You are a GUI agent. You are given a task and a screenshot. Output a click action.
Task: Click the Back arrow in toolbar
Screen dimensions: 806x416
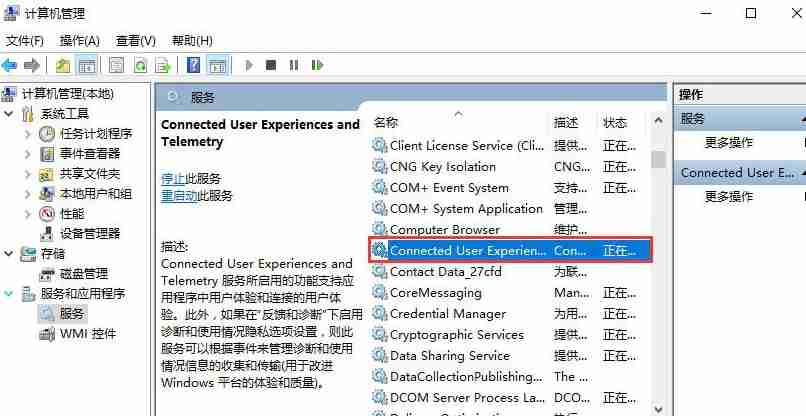click(10, 65)
